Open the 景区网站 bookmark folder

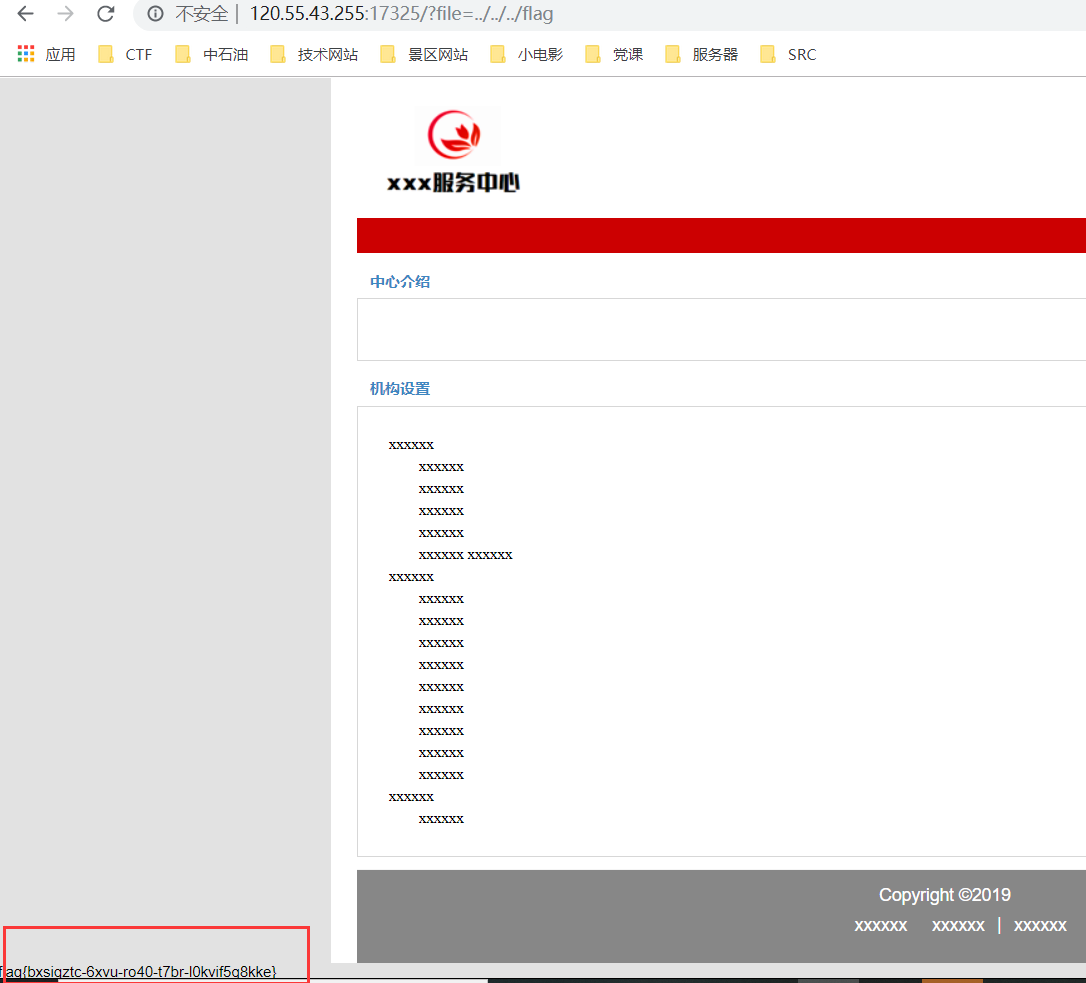click(425, 54)
